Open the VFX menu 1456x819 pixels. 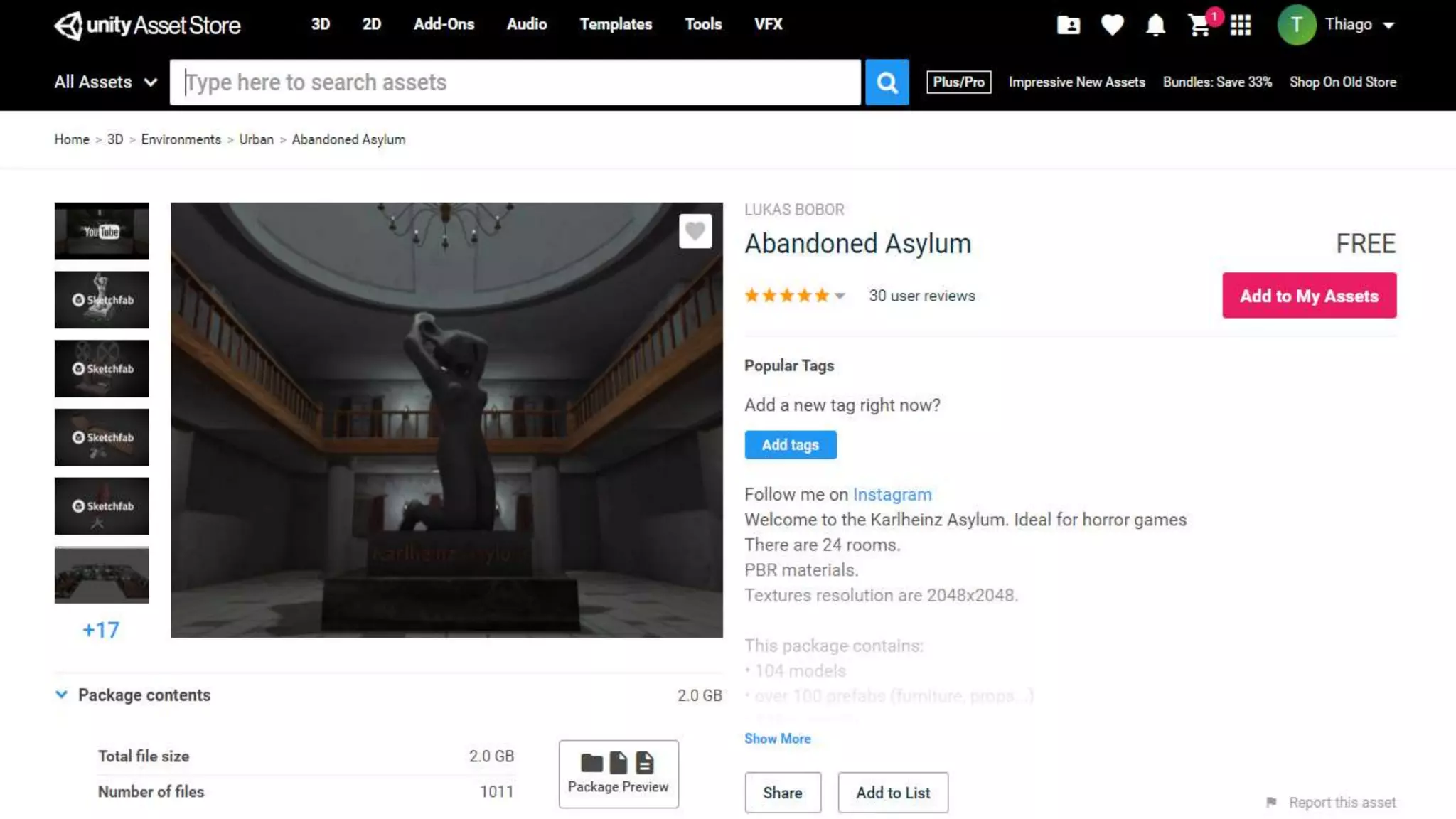[x=768, y=24]
